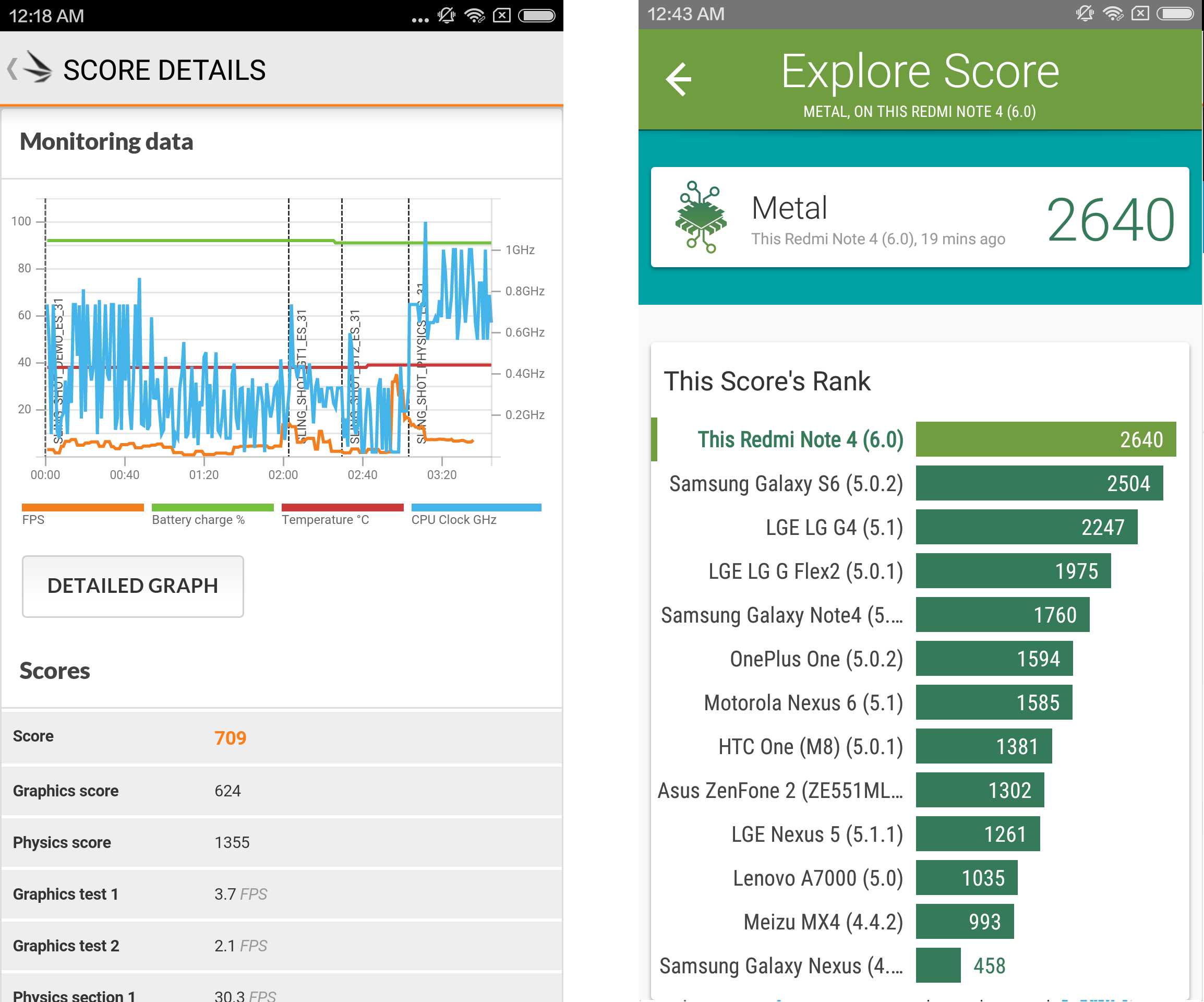Tap the Battery charge green legend swatch

pyautogui.click(x=213, y=508)
